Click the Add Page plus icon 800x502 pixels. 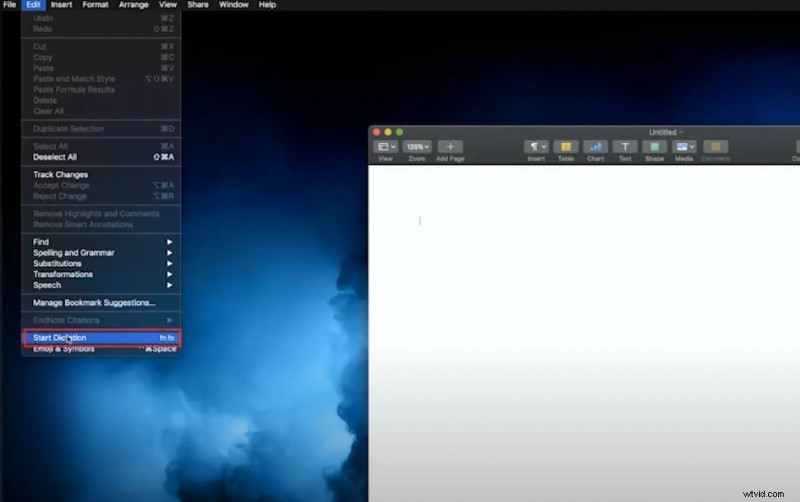[449, 147]
